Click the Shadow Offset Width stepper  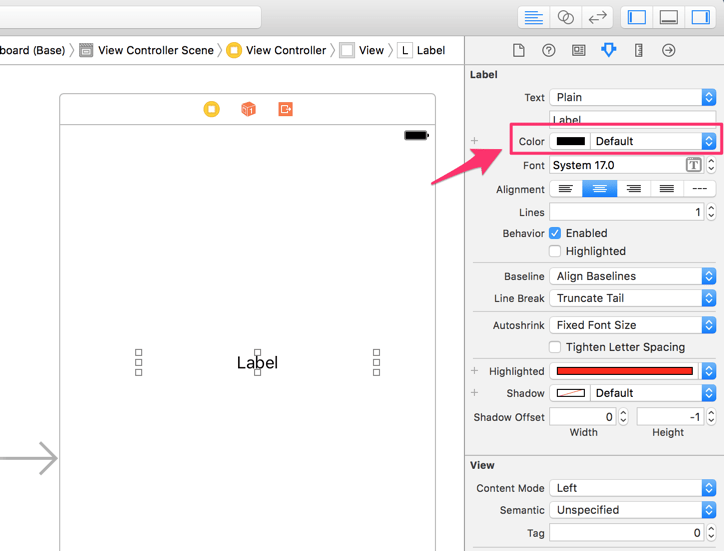click(623, 417)
